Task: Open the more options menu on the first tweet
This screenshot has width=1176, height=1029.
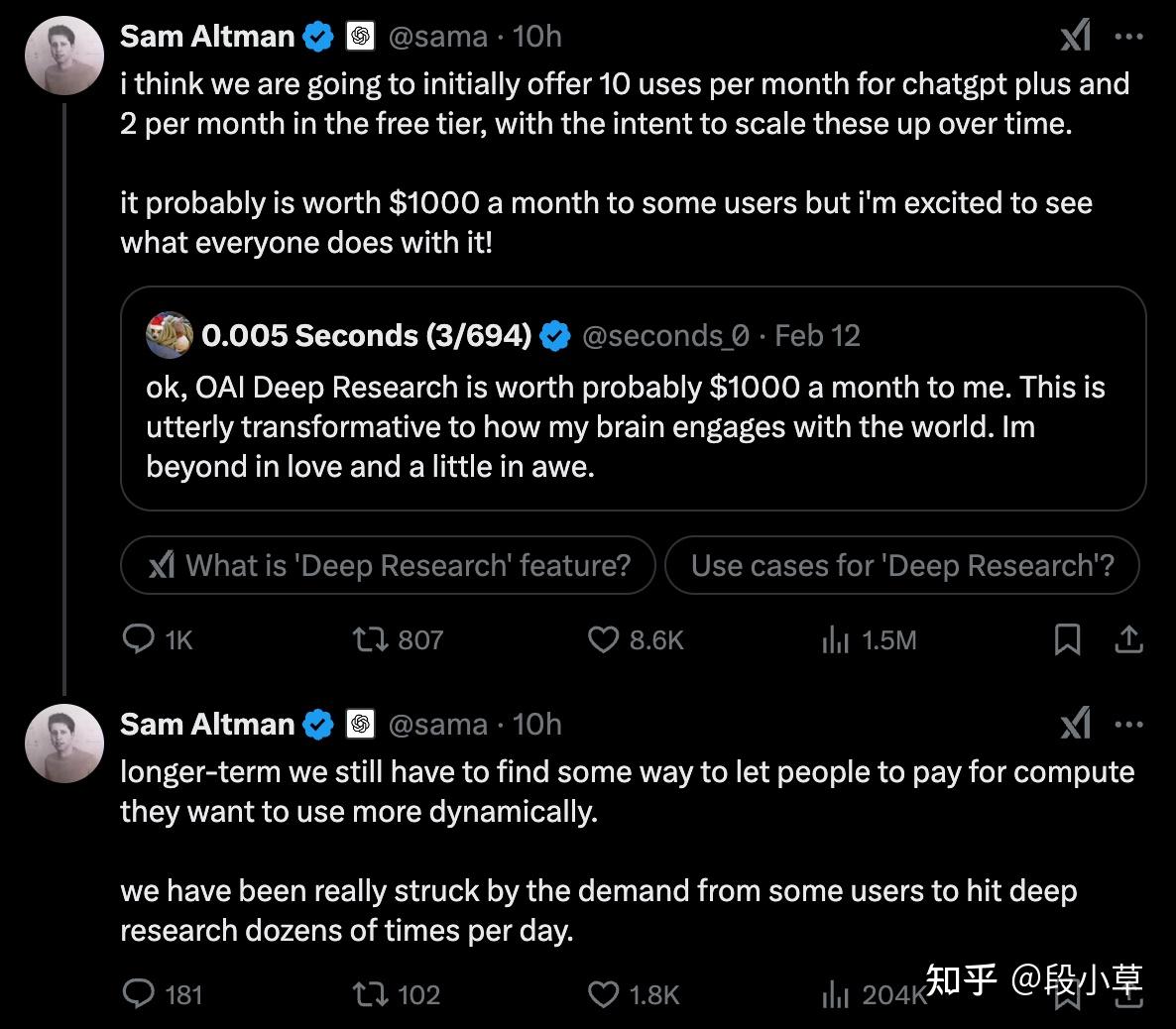Action: pos(1130,35)
